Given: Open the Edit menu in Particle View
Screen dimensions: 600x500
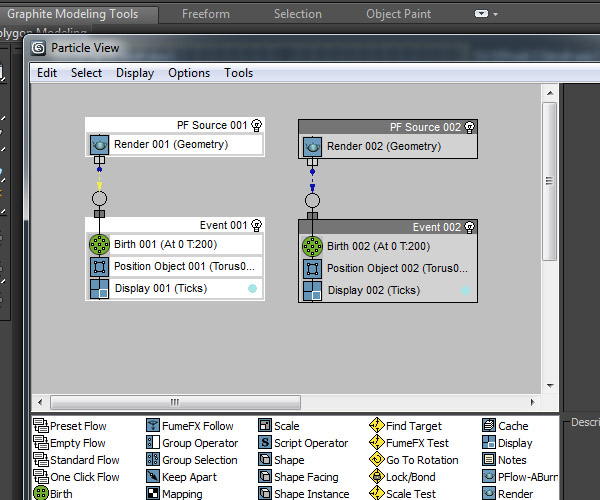Looking at the screenshot, I should [47, 73].
